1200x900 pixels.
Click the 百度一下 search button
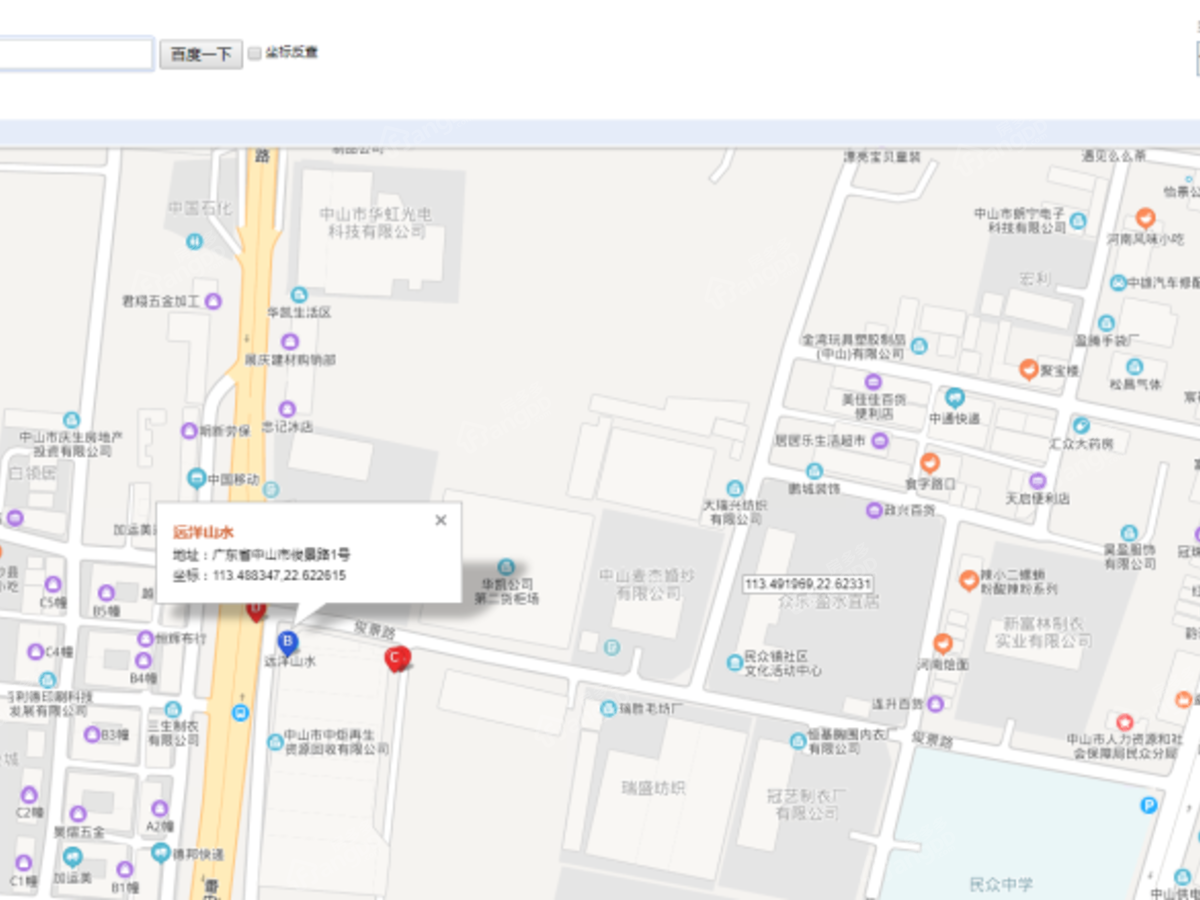point(200,53)
